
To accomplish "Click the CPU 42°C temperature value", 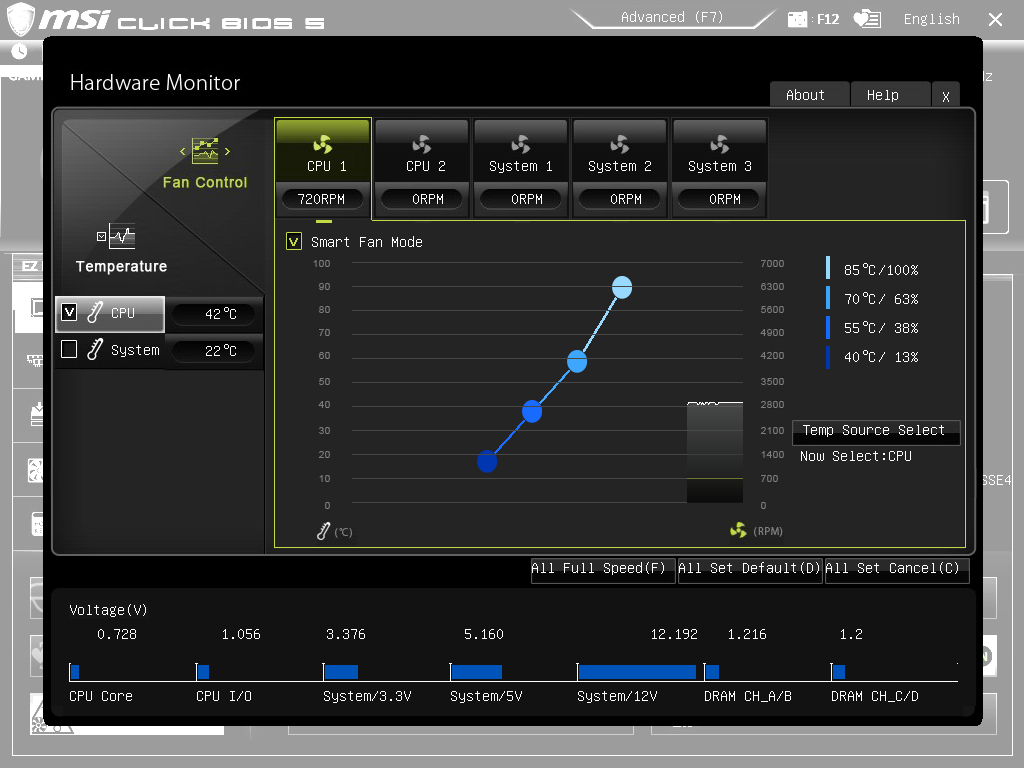I will (214, 314).
